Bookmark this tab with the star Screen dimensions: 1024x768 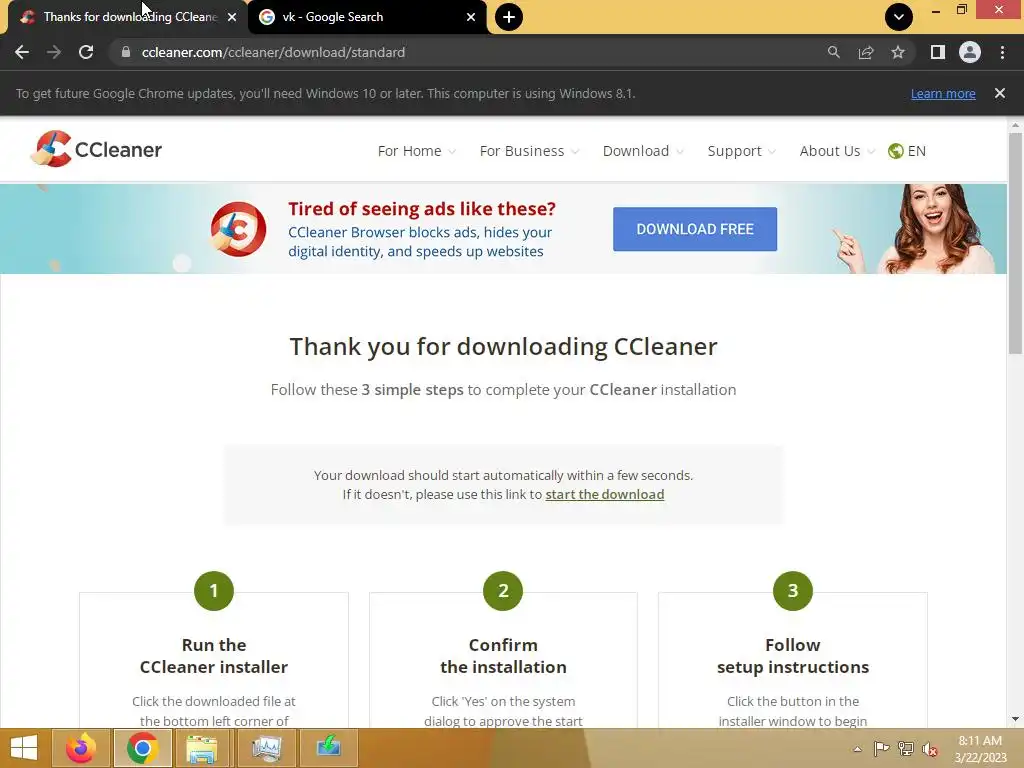pyautogui.click(x=898, y=52)
